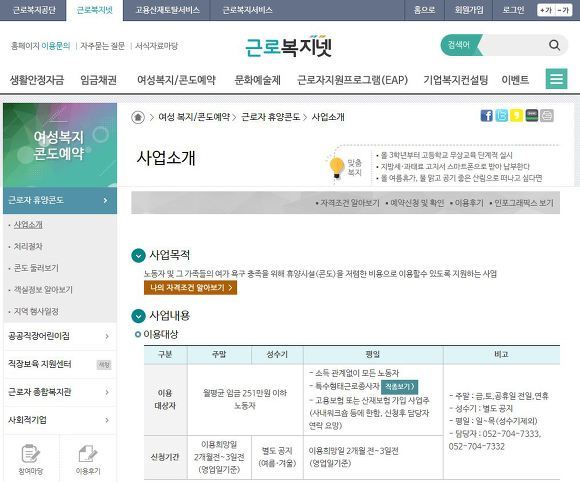Click the green band share icon
The image size is (580, 482).
coord(532,116)
